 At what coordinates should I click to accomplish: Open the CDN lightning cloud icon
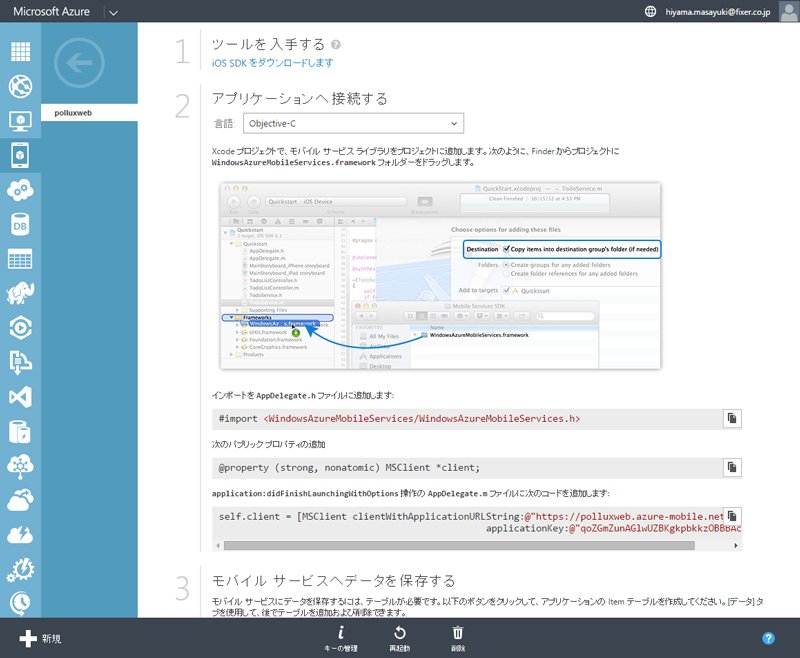point(20,535)
